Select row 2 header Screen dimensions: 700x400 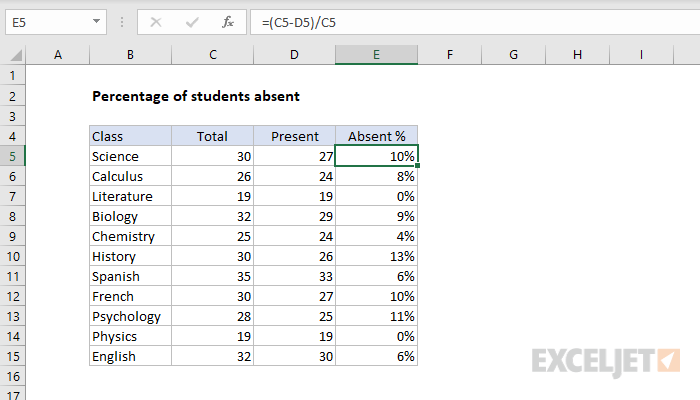12,96
